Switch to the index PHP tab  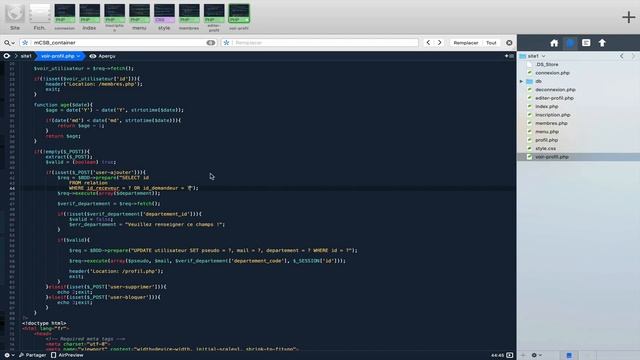tap(89, 17)
